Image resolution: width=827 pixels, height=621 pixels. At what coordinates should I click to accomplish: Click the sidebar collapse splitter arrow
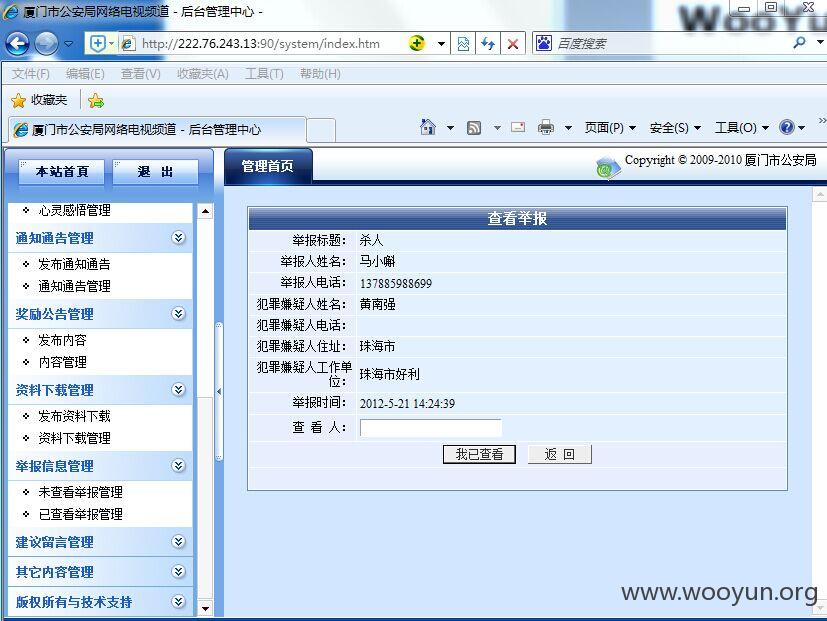[x=219, y=391]
